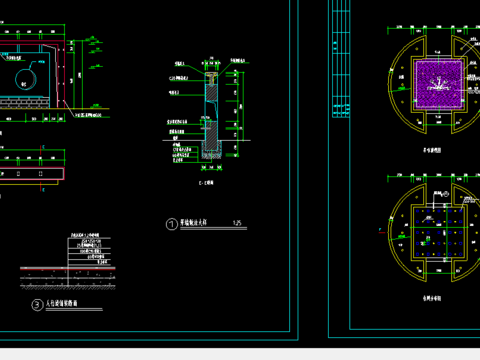The image size is (480, 360).
Task: Select the caption under the blue-dot plan
Action: [432, 298]
